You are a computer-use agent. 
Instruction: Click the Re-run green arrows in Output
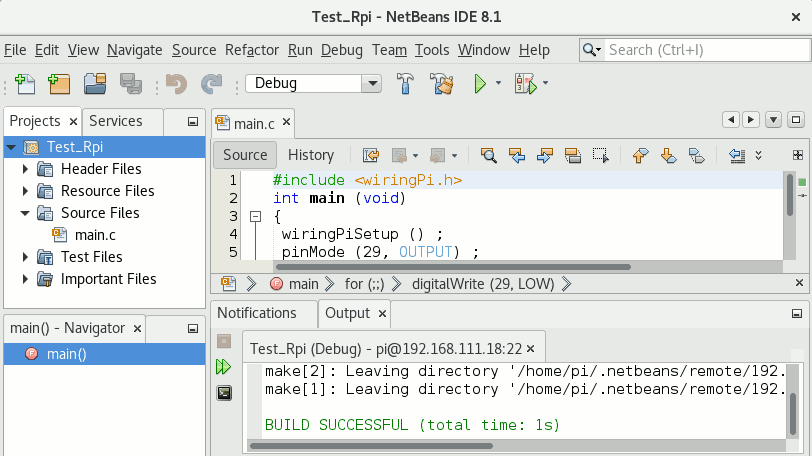tap(224, 367)
